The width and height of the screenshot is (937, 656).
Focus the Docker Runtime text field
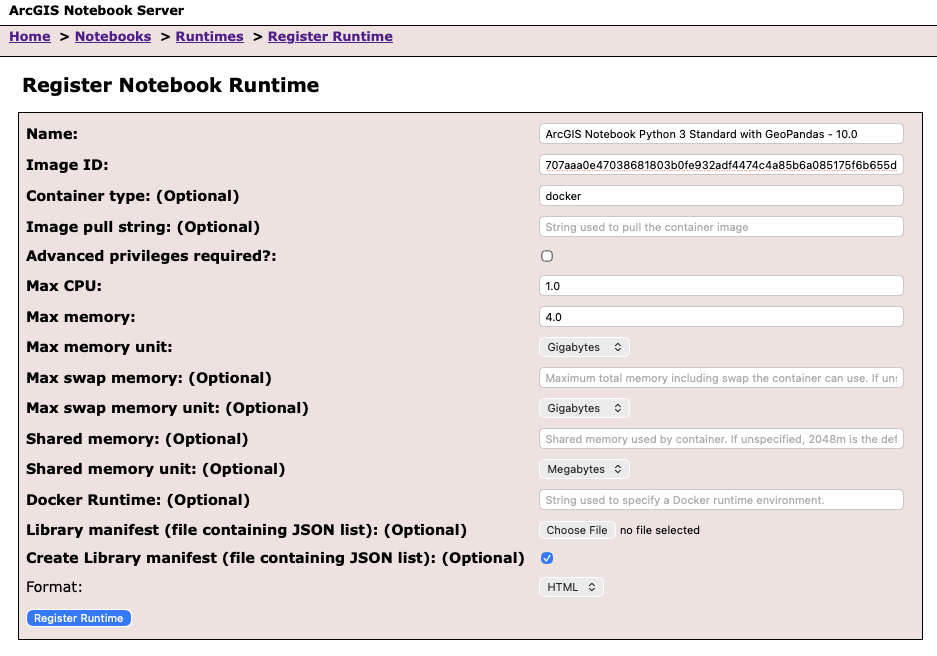[x=720, y=499]
